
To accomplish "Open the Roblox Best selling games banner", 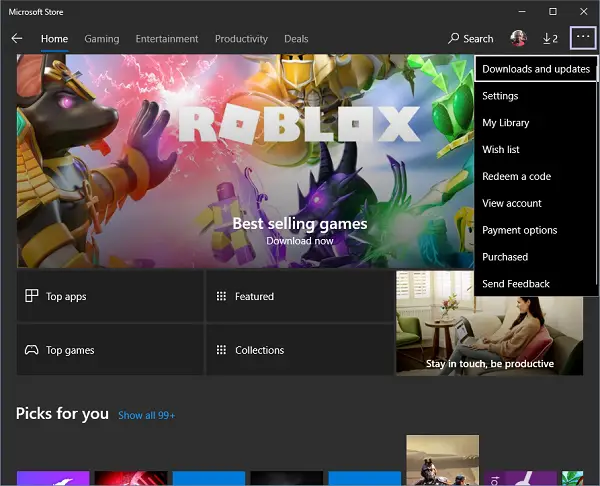I will click(x=245, y=161).
